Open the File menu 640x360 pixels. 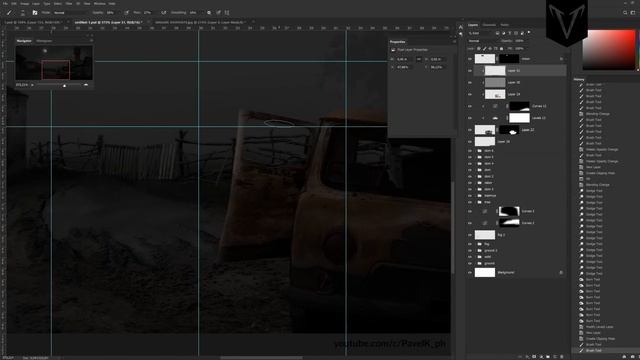tap(5, 4)
